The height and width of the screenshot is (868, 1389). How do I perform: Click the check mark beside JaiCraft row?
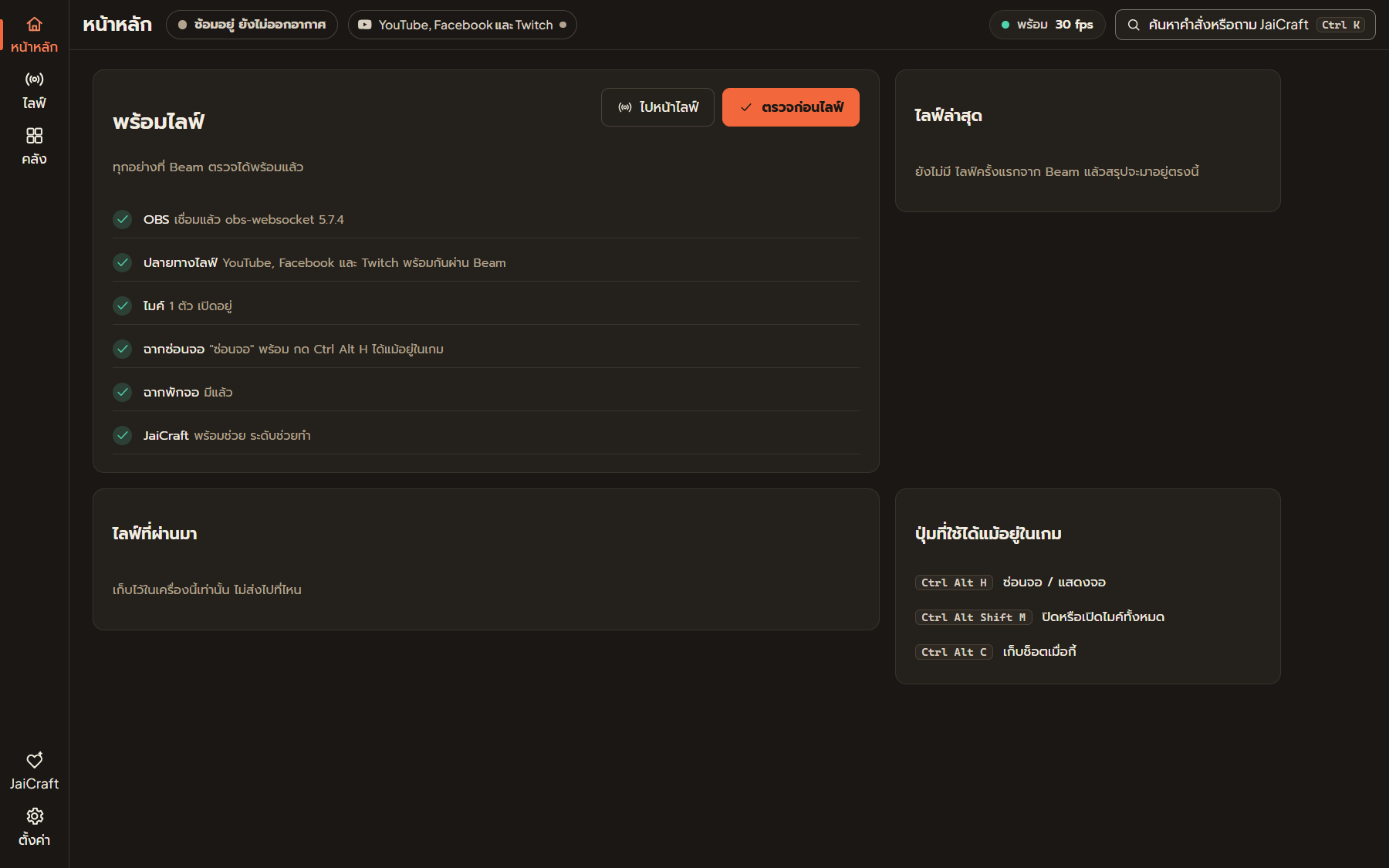[x=123, y=436]
